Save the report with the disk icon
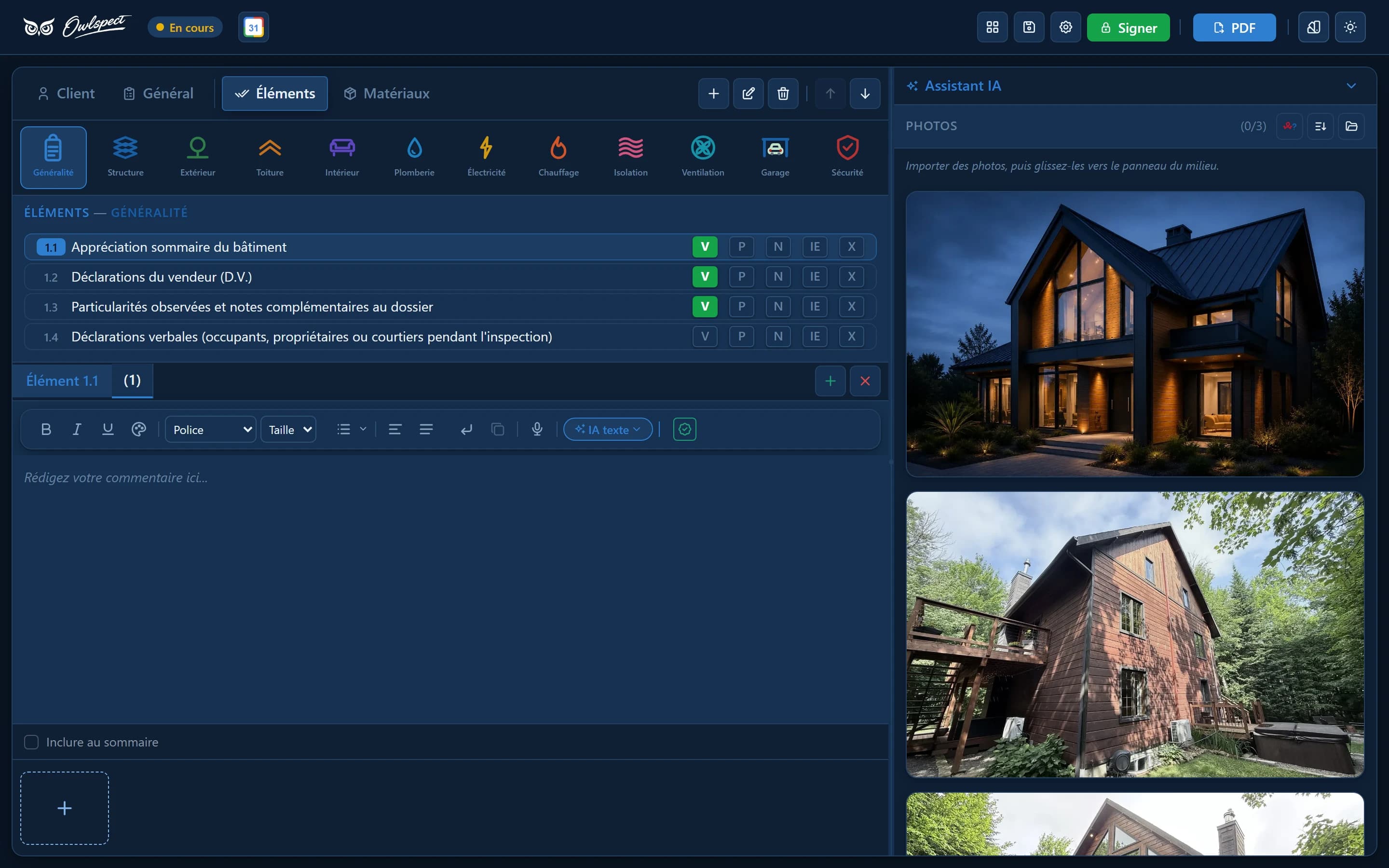This screenshot has width=1389, height=868. (1029, 27)
